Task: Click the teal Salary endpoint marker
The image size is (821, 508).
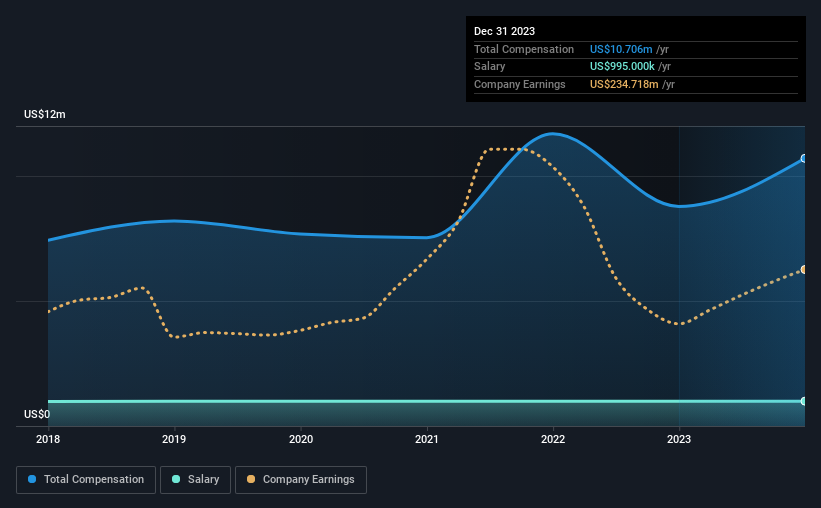Action: (x=803, y=401)
